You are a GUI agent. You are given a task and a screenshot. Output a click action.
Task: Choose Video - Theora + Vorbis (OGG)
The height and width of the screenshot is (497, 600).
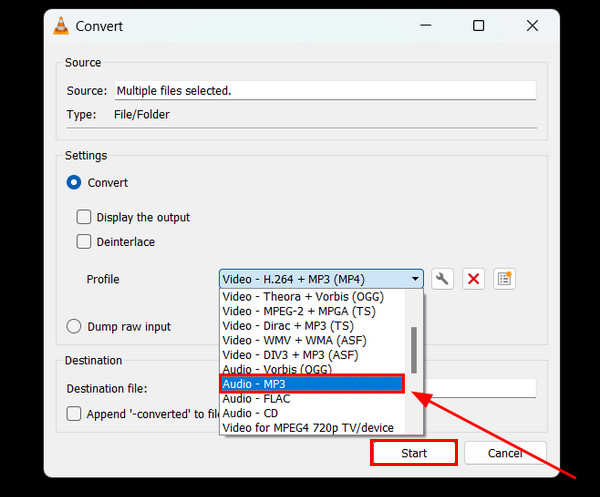point(312,297)
